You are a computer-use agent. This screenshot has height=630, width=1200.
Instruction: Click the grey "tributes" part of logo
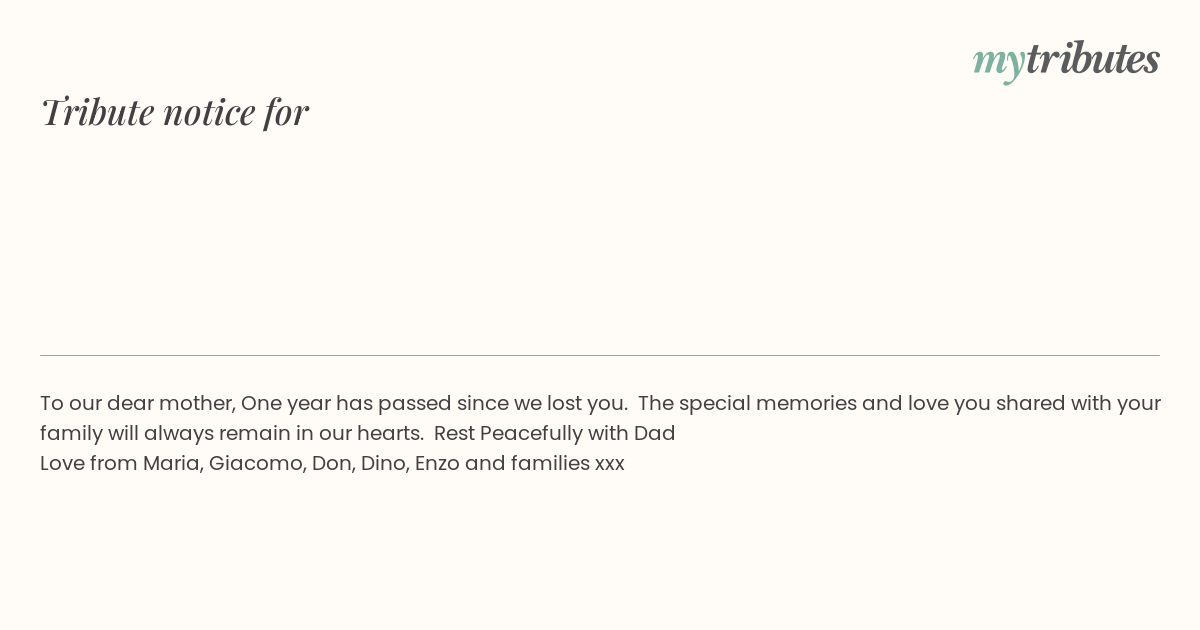click(1093, 58)
